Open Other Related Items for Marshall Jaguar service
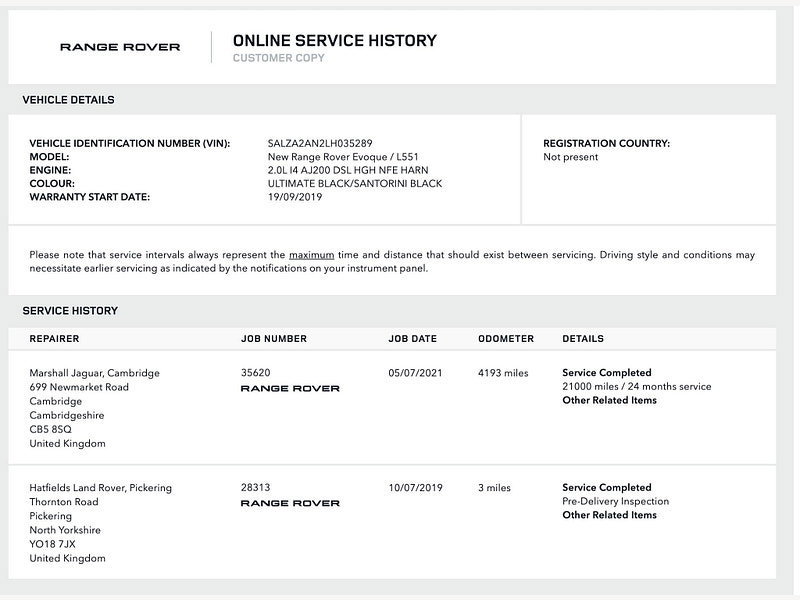This screenshot has width=800, height=600. tap(609, 400)
